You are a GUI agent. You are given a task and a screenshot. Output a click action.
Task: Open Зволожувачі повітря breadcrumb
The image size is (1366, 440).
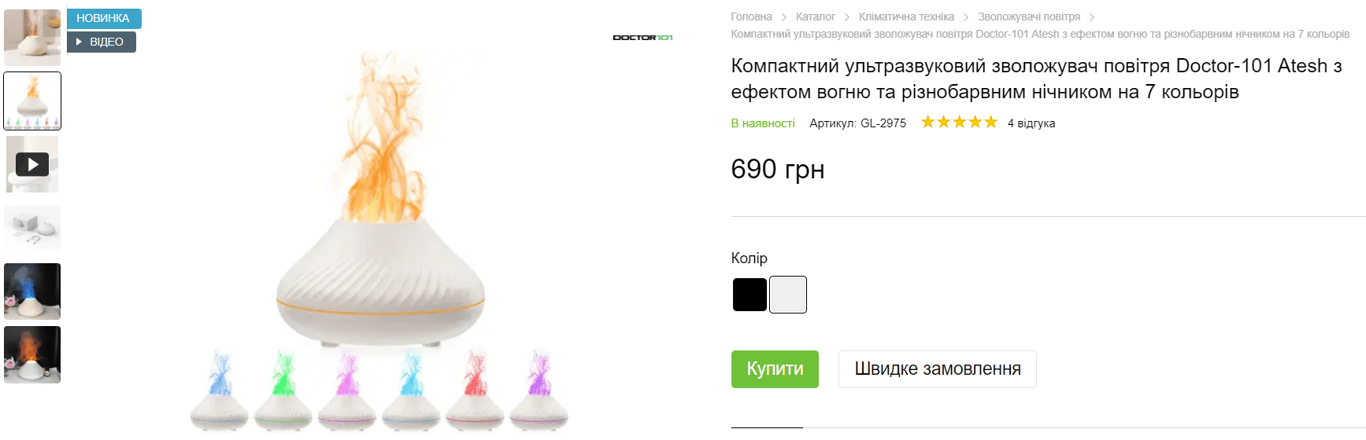1029,17
